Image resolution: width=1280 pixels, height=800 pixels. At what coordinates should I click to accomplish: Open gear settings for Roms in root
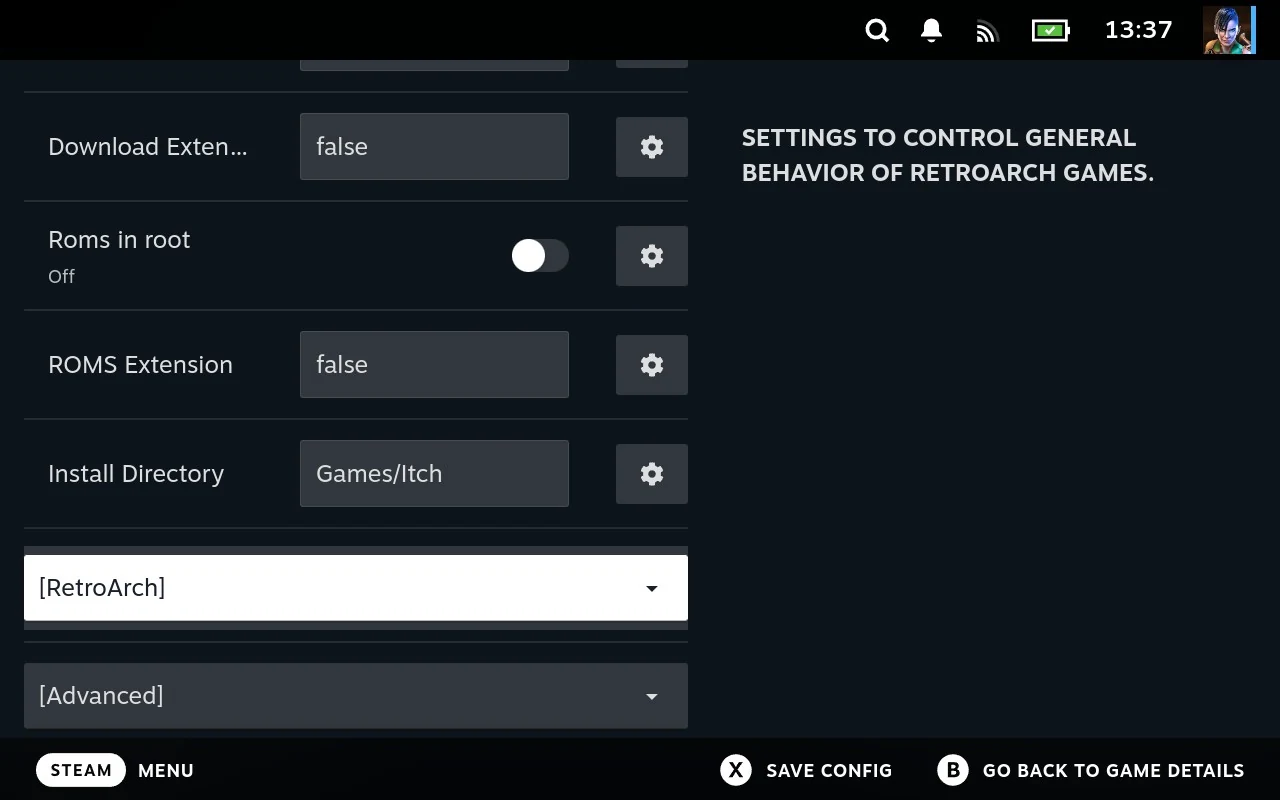tap(652, 256)
